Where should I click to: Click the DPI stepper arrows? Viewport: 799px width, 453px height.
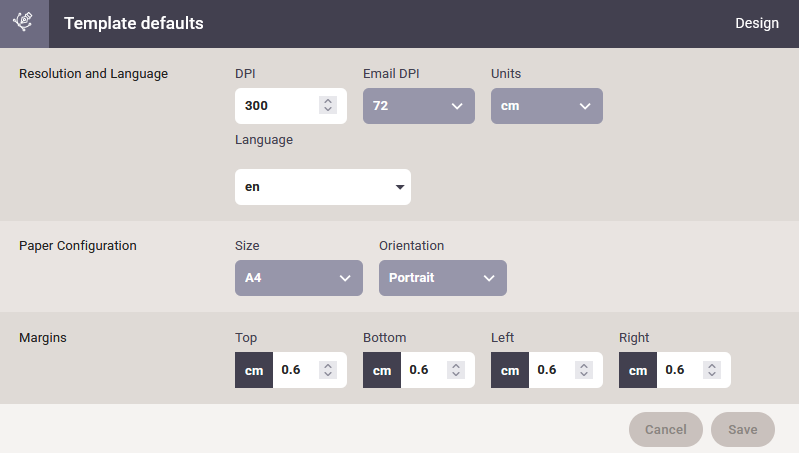(x=328, y=105)
